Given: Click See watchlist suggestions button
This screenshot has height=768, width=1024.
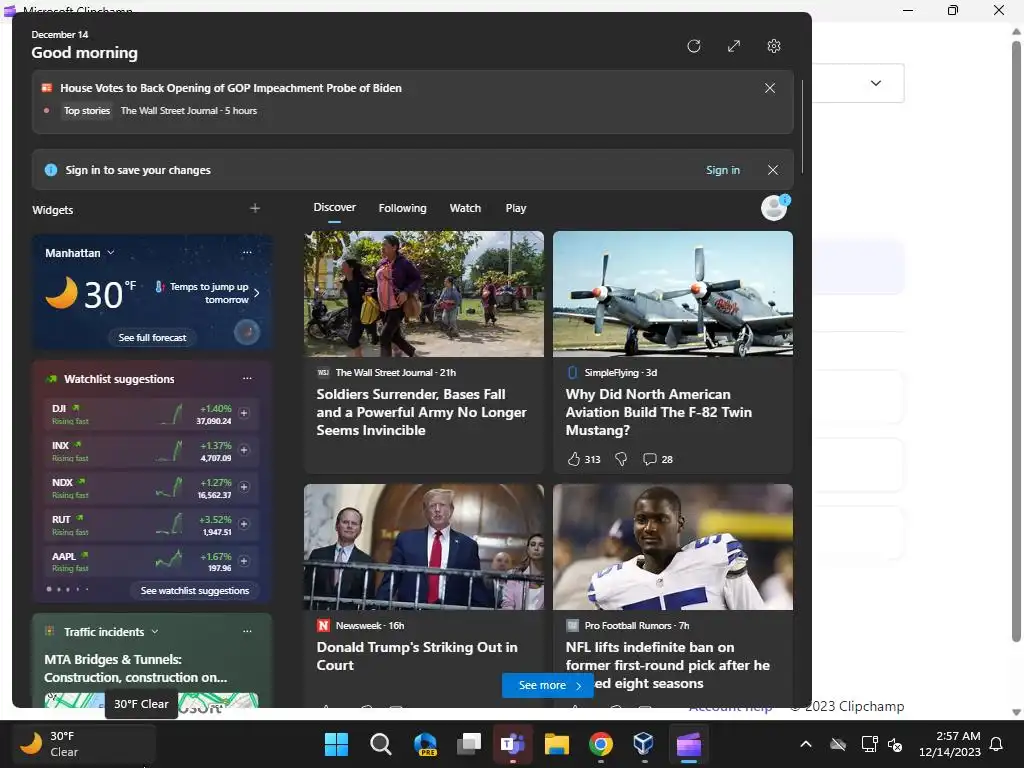Looking at the screenshot, I should (195, 590).
